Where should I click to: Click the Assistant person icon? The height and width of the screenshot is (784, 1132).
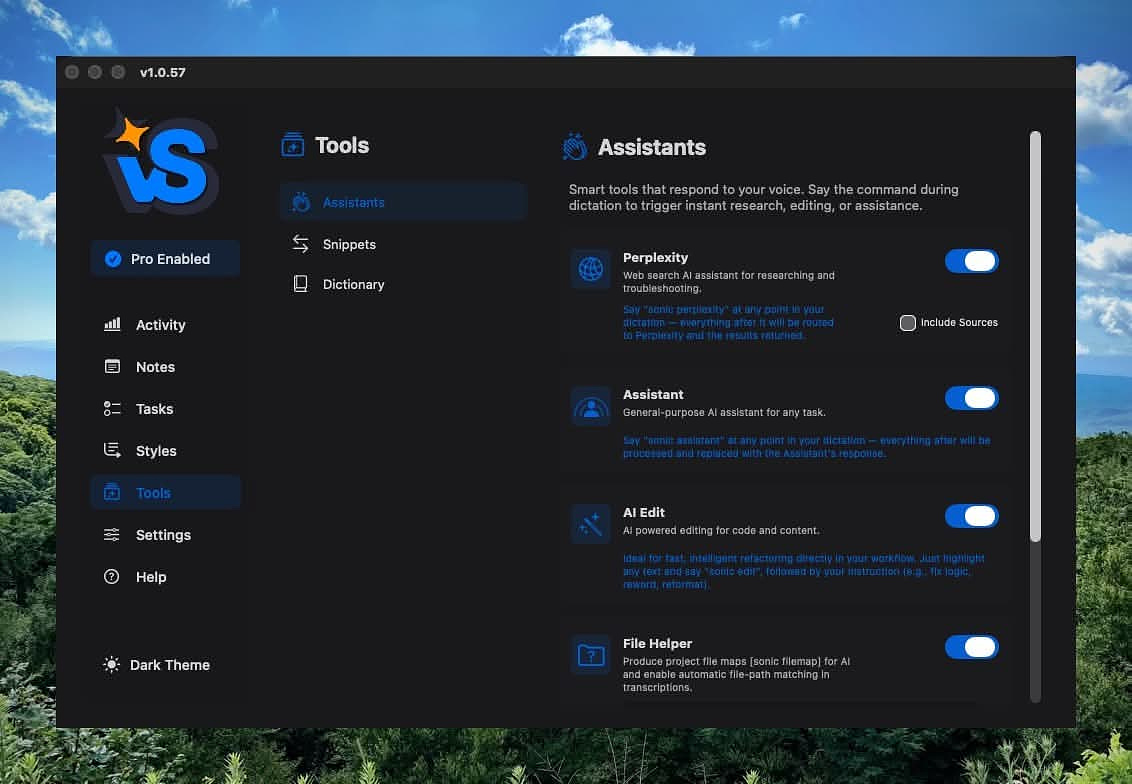(591, 407)
